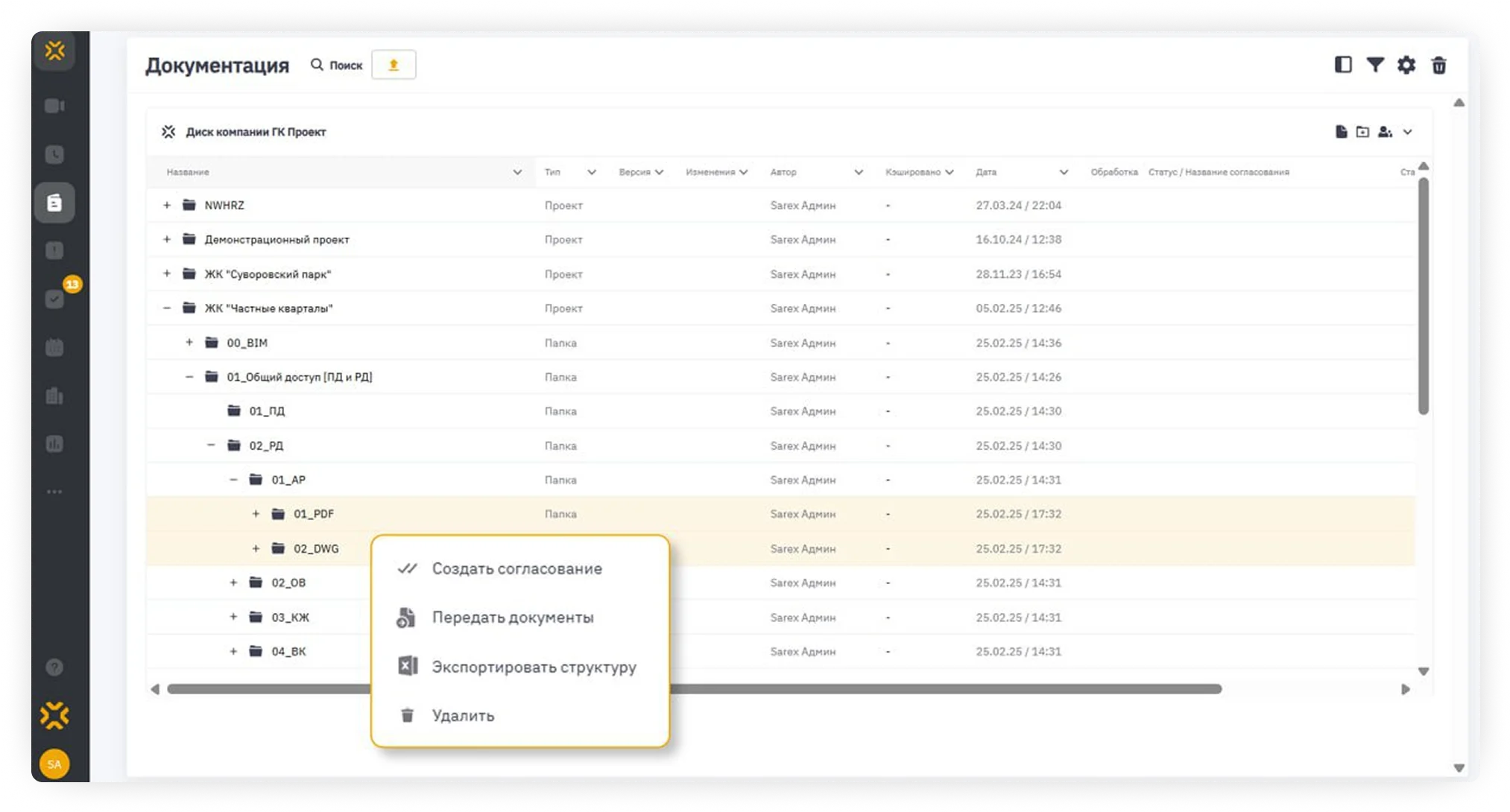Screen dimensions: 1510x812
Task: Click the new folder icon on the company disk bar
Action: point(1362,132)
